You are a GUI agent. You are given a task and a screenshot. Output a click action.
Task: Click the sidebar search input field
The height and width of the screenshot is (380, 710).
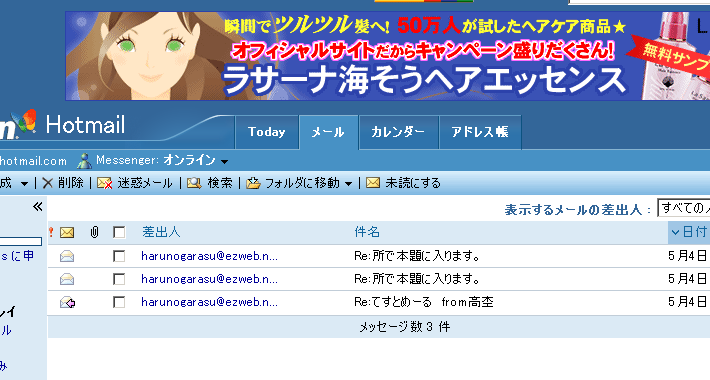pos(20,241)
